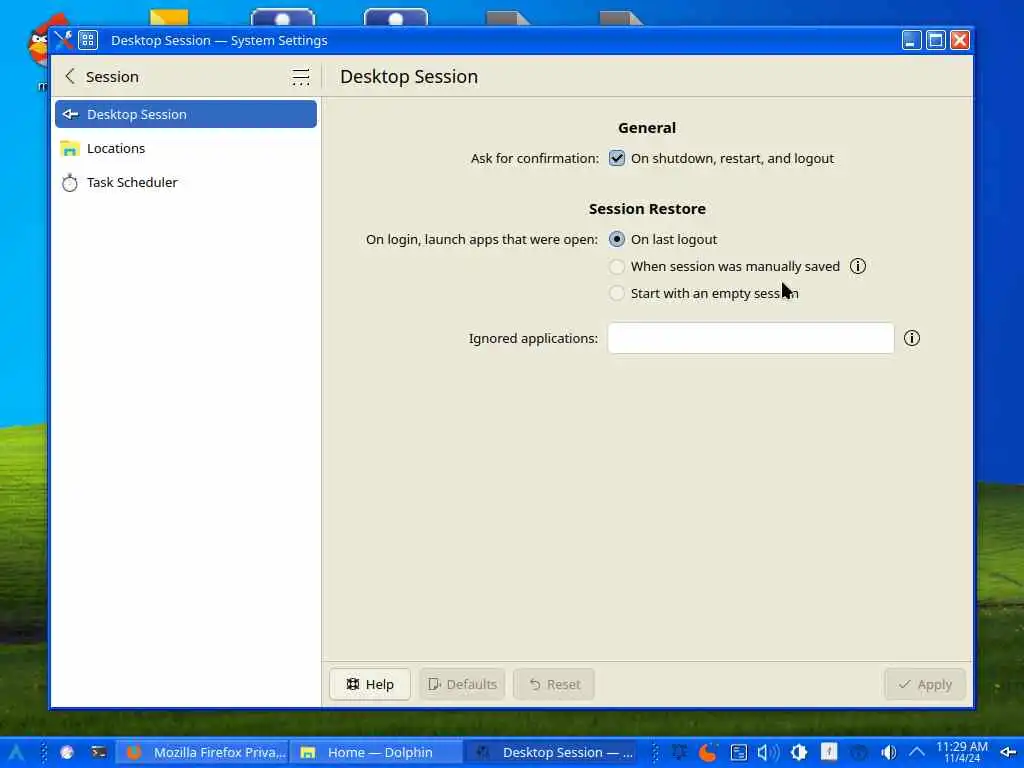Click the left-arrow button at the taskbar end
The width and height of the screenshot is (1024, 768).
1008,752
